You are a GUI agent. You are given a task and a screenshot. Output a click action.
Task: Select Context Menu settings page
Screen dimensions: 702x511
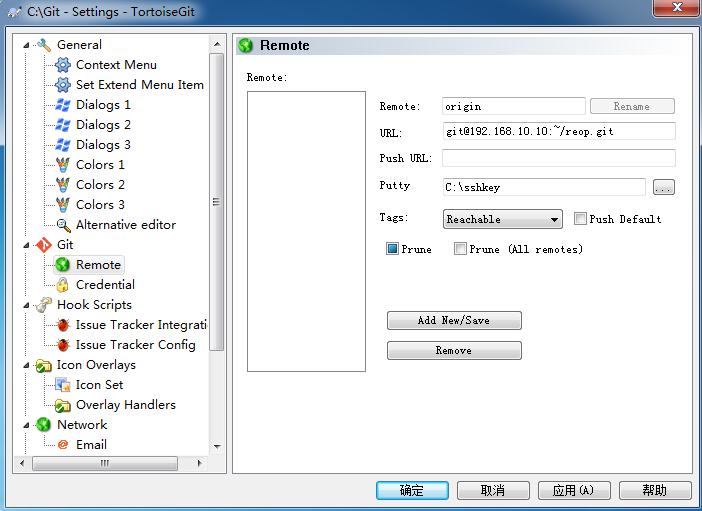coord(116,65)
